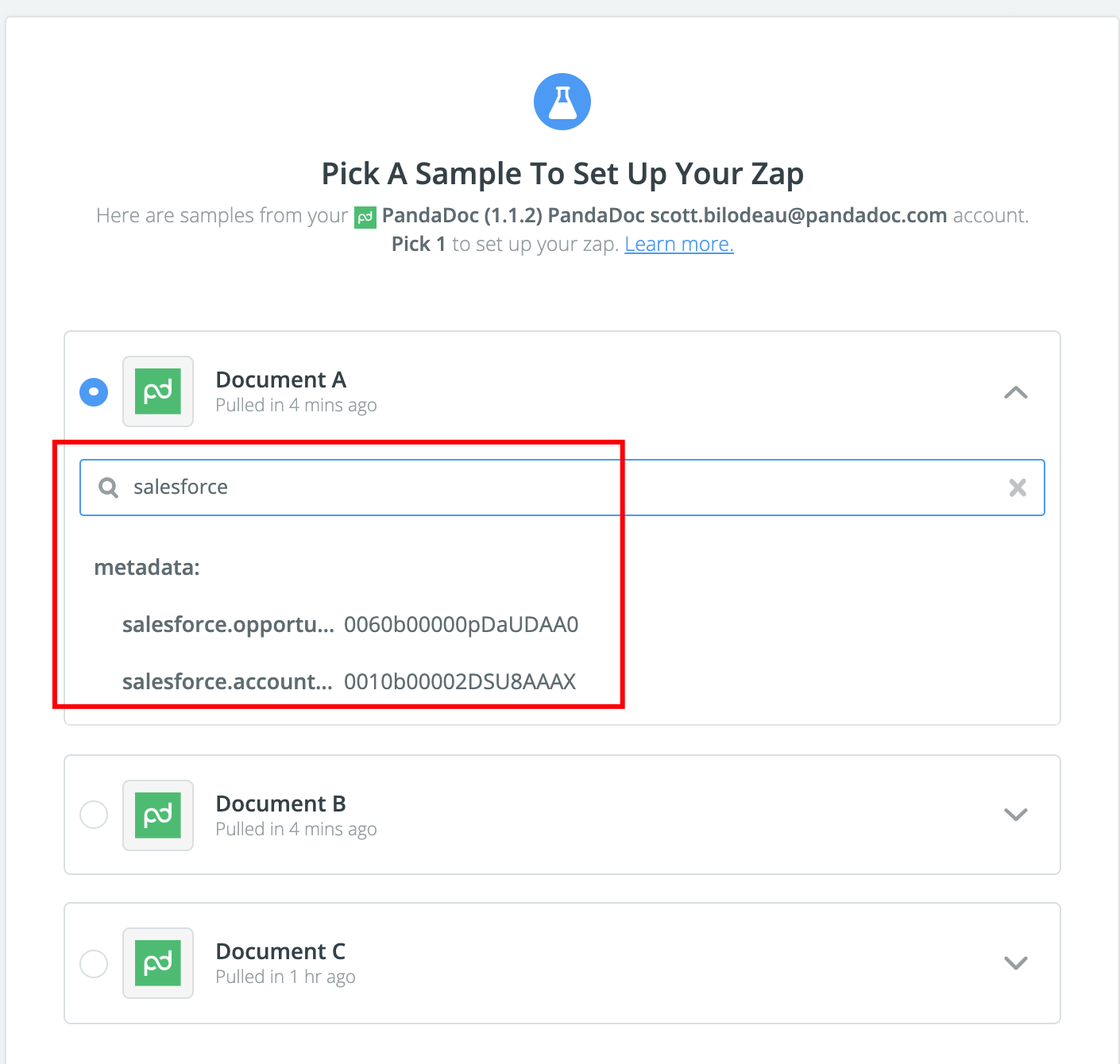The height and width of the screenshot is (1064, 1120).
Task: Click into the salesforce search field
Action: coord(562,488)
